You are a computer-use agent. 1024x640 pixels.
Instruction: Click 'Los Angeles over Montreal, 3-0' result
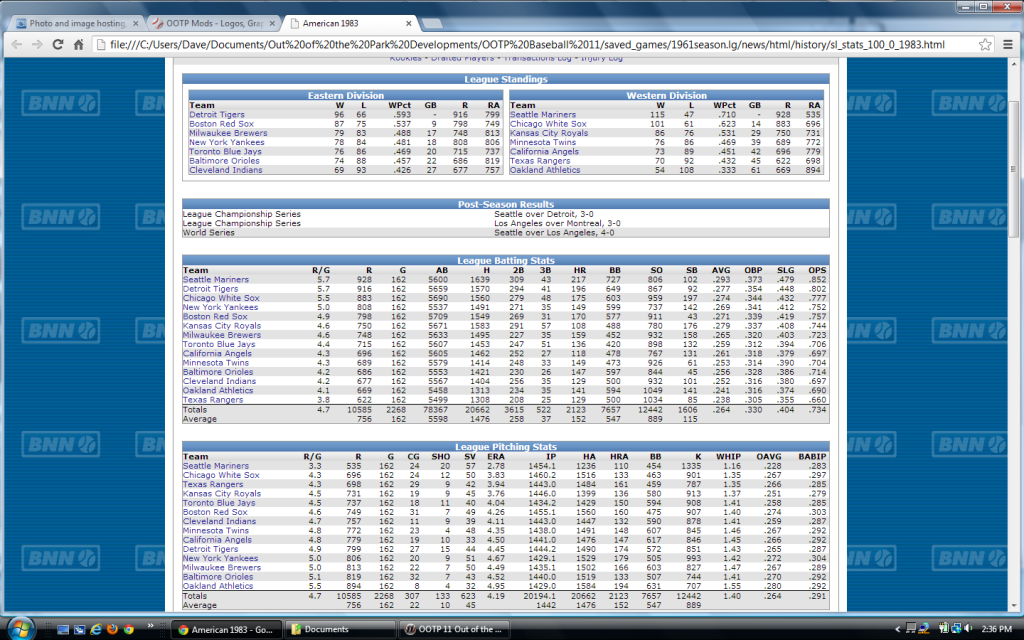click(x=557, y=223)
